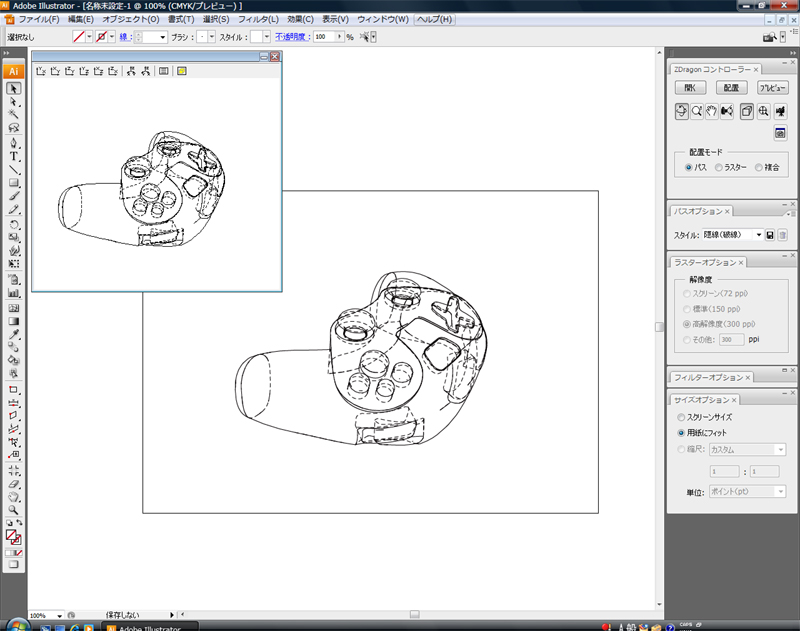Open the ブラシ brush dropdown in control bar
Viewport: 800px width, 631px height.
point(211,36)
